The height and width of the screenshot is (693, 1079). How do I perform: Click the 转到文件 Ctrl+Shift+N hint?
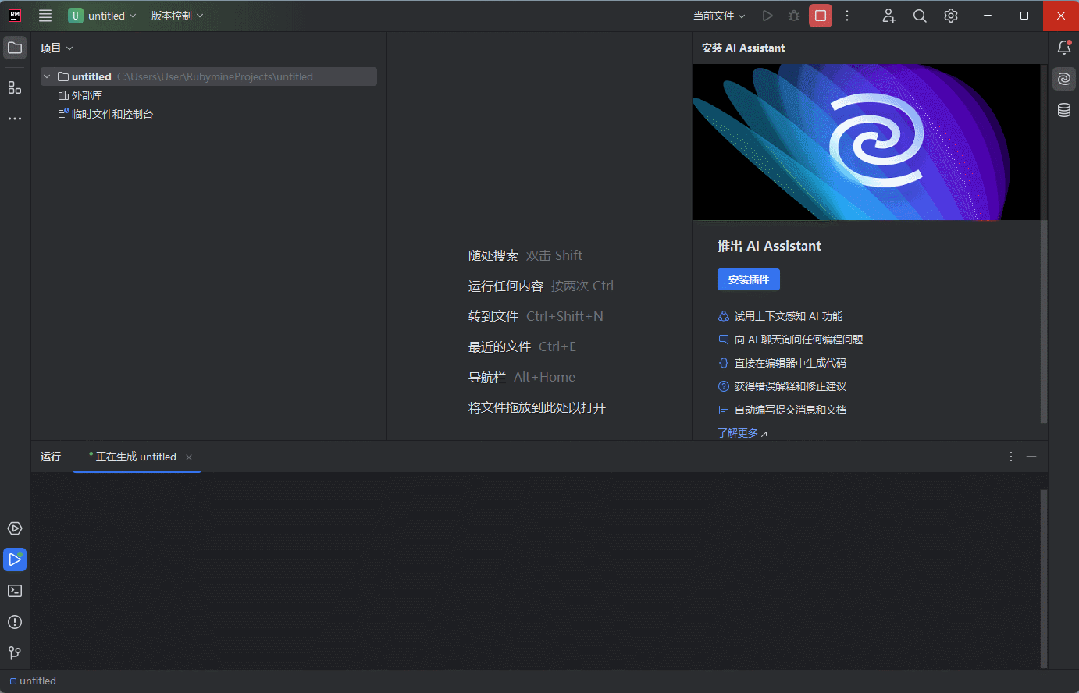535,317
